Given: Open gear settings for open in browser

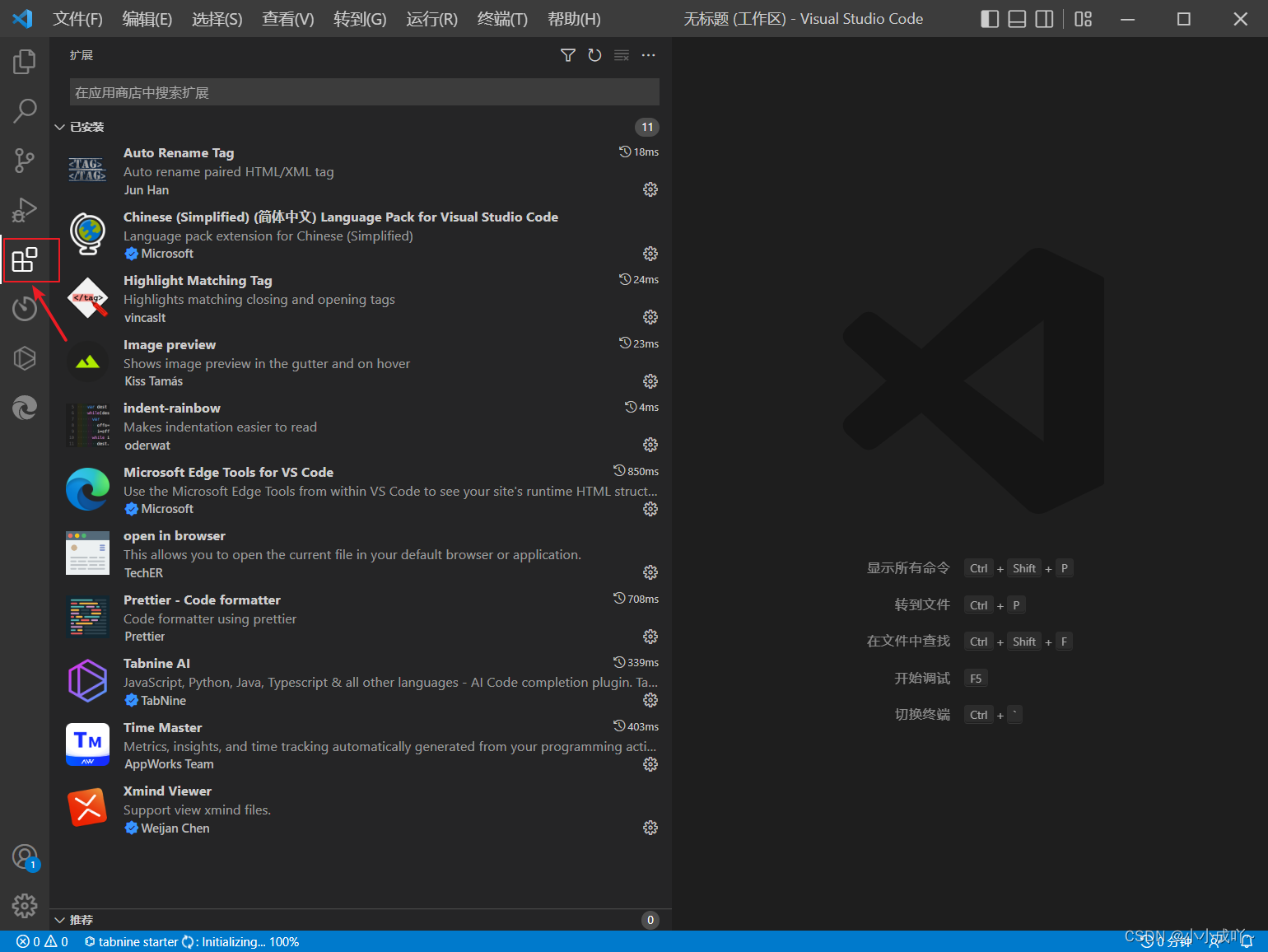Looking at the screenshot, I should point(650,572).
